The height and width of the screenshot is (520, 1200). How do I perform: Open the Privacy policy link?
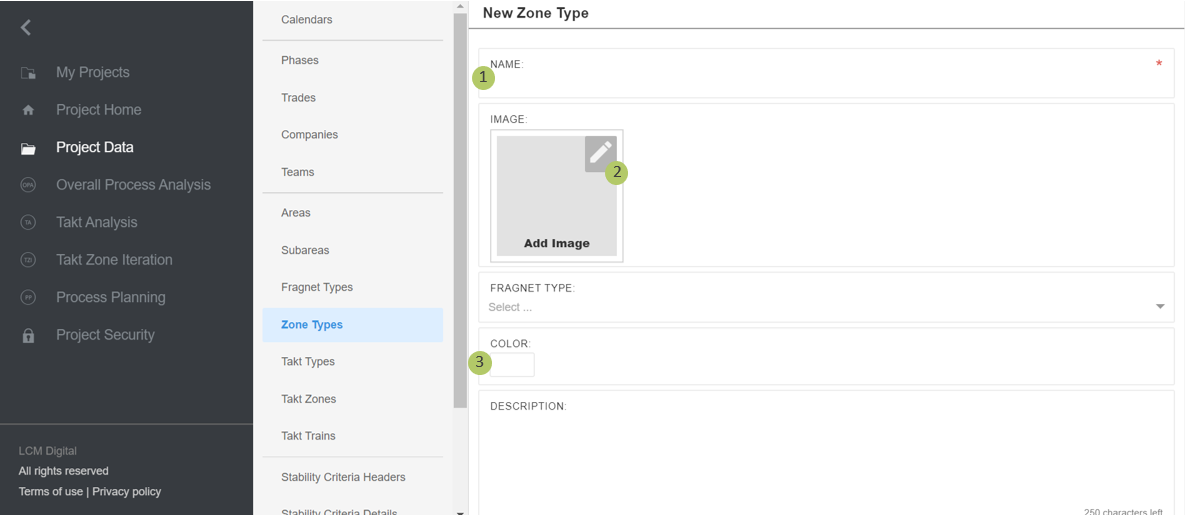pos(127,492)
